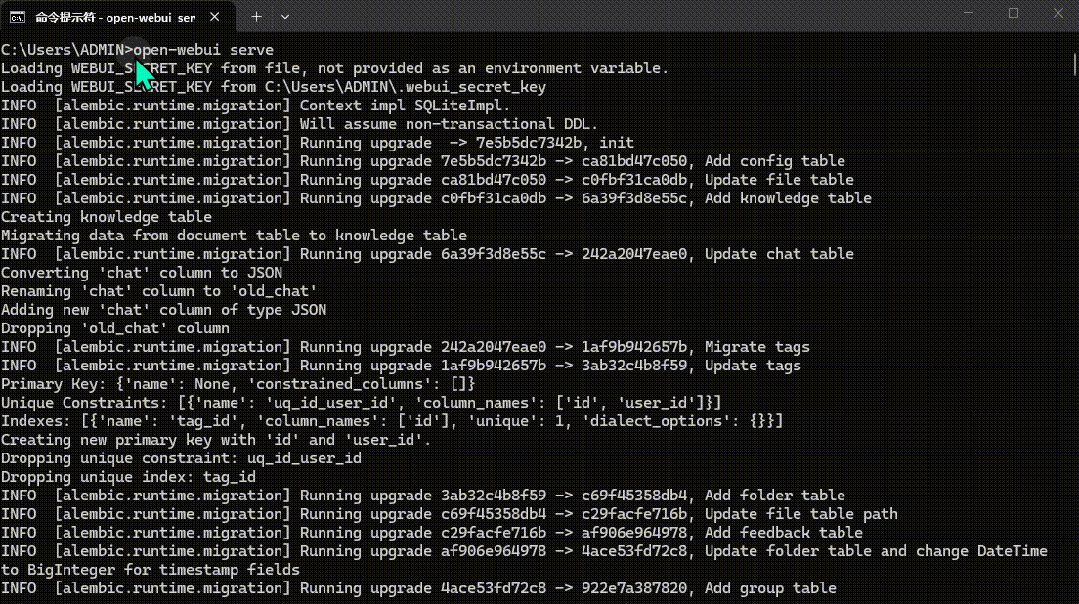This screenshot has height=604, width=1079.
Task: Click 'Dropping unique index: tag_id' line
Action: click(128, 477)
